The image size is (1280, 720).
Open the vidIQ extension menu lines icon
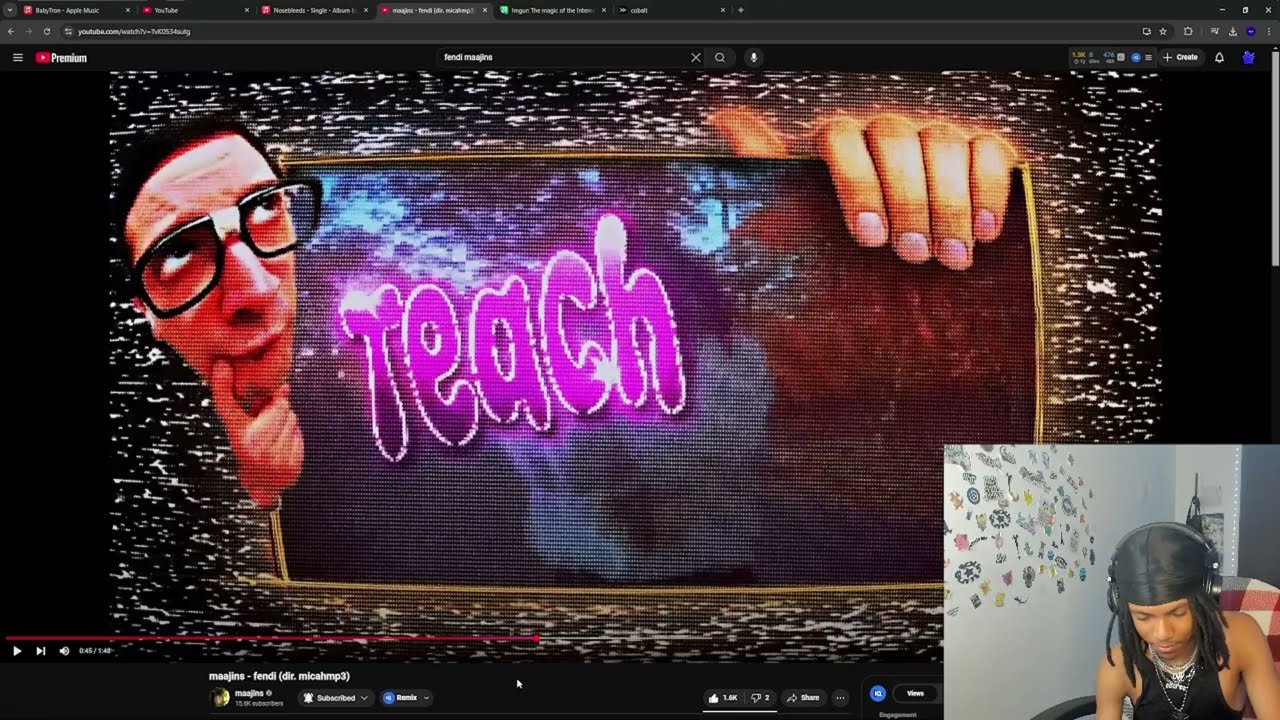tap(1148, 58)
